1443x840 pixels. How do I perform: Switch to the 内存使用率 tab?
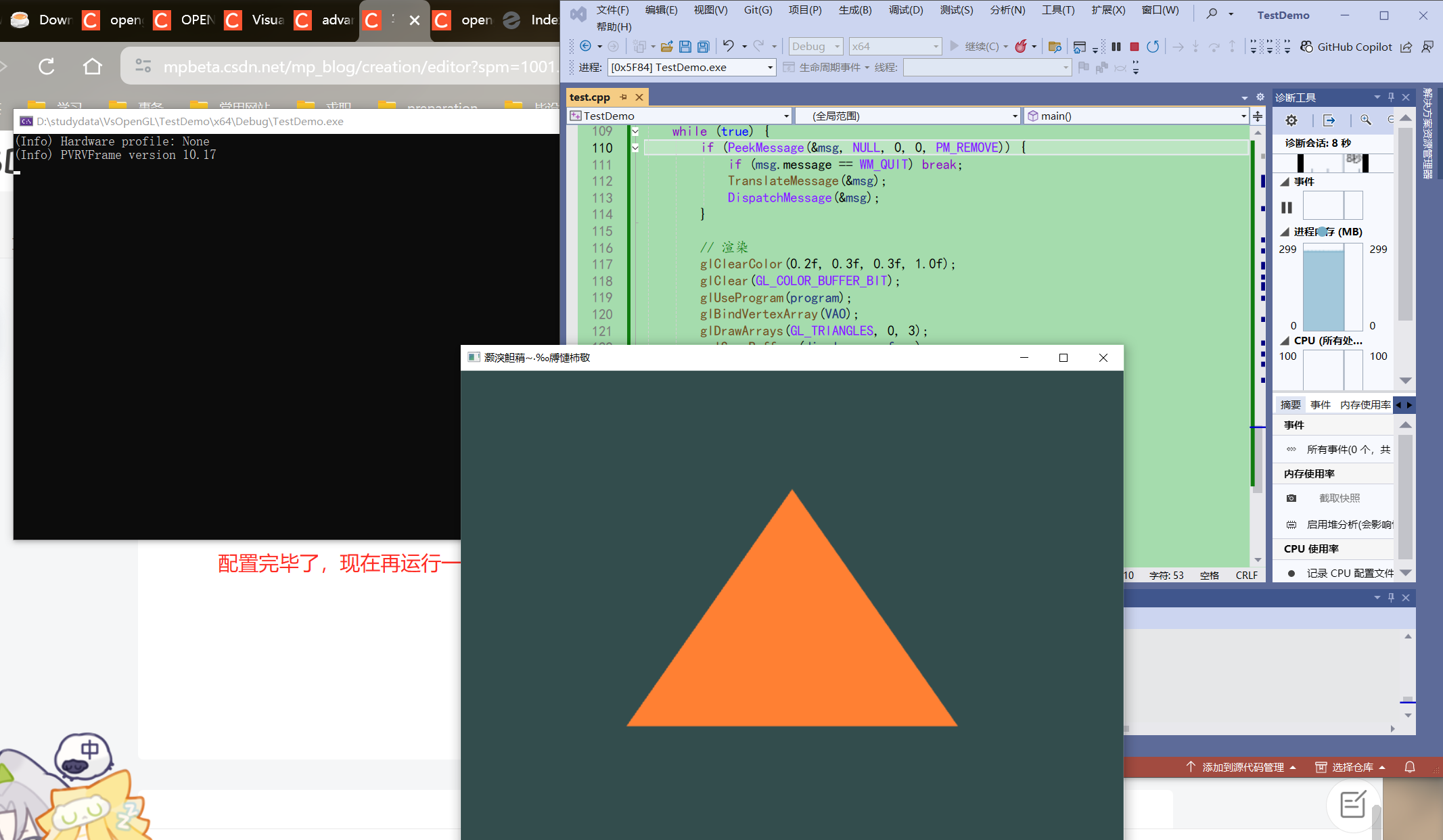point(1365,405)
